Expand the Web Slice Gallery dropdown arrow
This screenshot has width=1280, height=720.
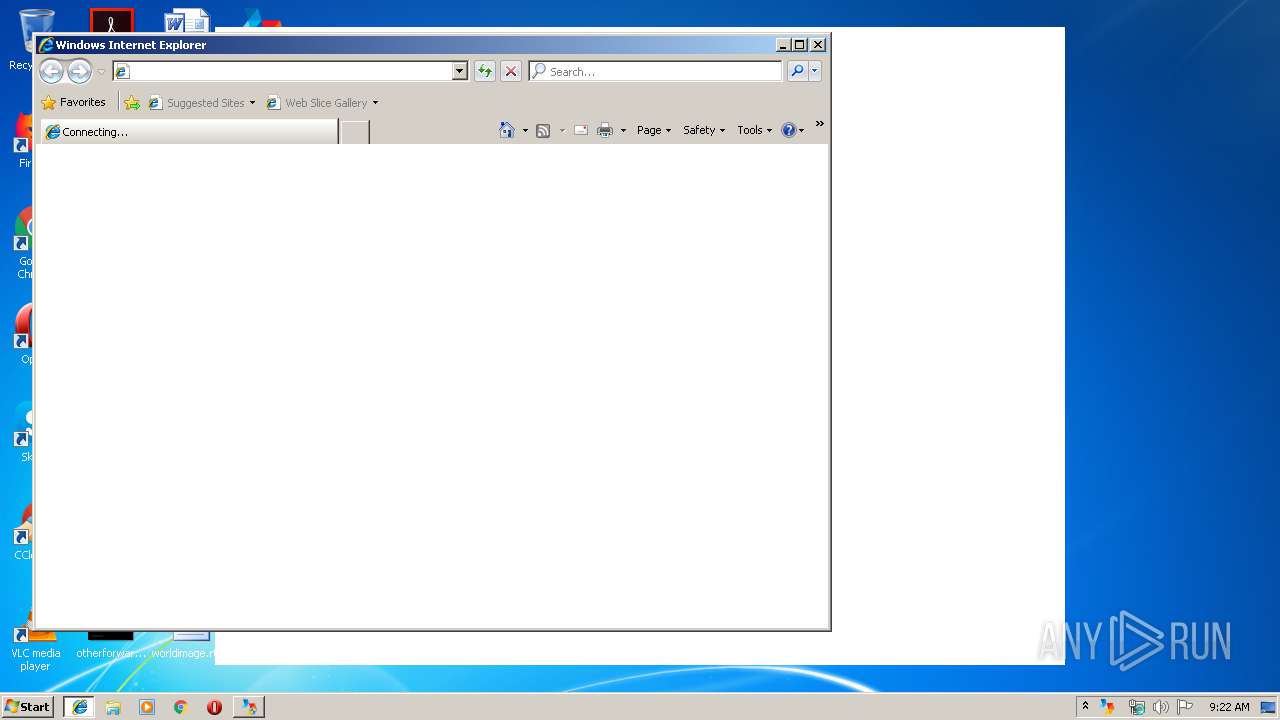(375, 103)
